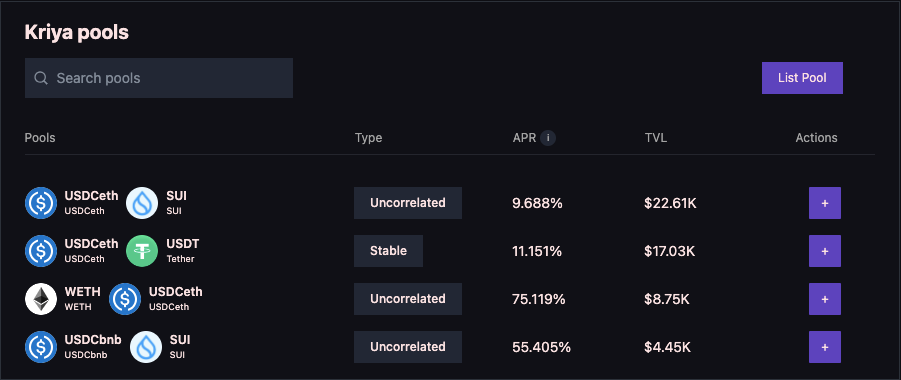Click the Stable type badge

[388, 251]
